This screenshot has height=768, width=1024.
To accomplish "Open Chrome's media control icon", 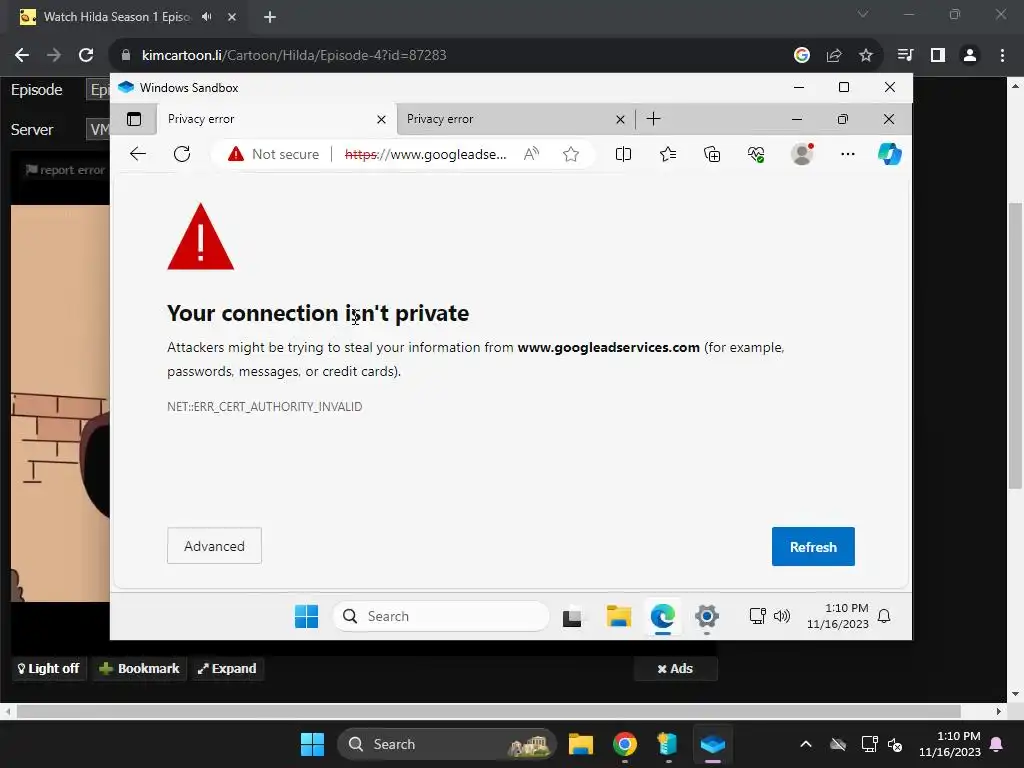I will click(905, 55).
